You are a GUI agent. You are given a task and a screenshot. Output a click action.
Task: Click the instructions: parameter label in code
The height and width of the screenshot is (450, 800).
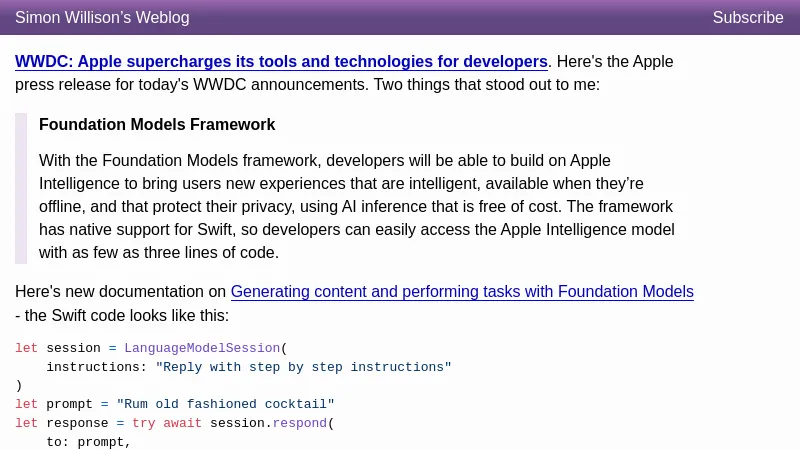(96, 367)
